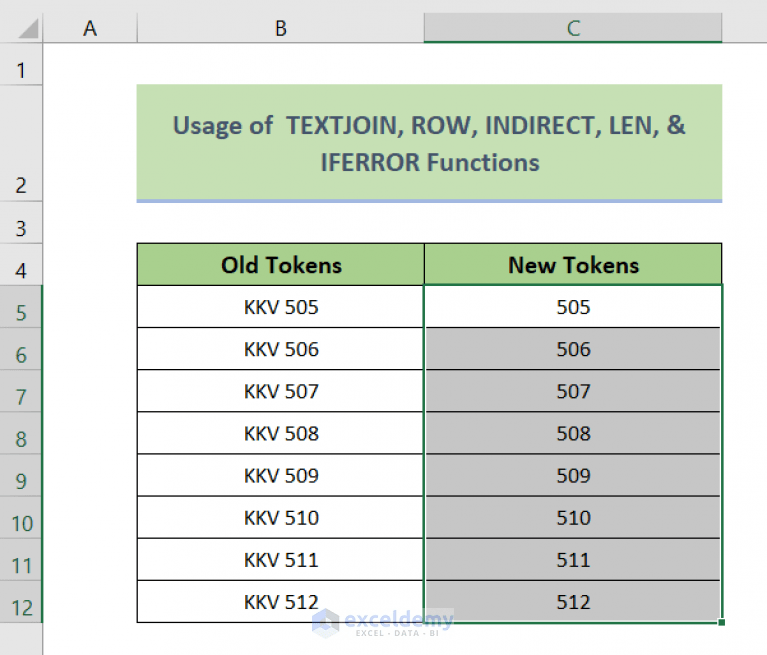Select New Tokens cell with value 512
Image resolution: width=767 pixels, height=655 pixels.
[x=573, y=602]
